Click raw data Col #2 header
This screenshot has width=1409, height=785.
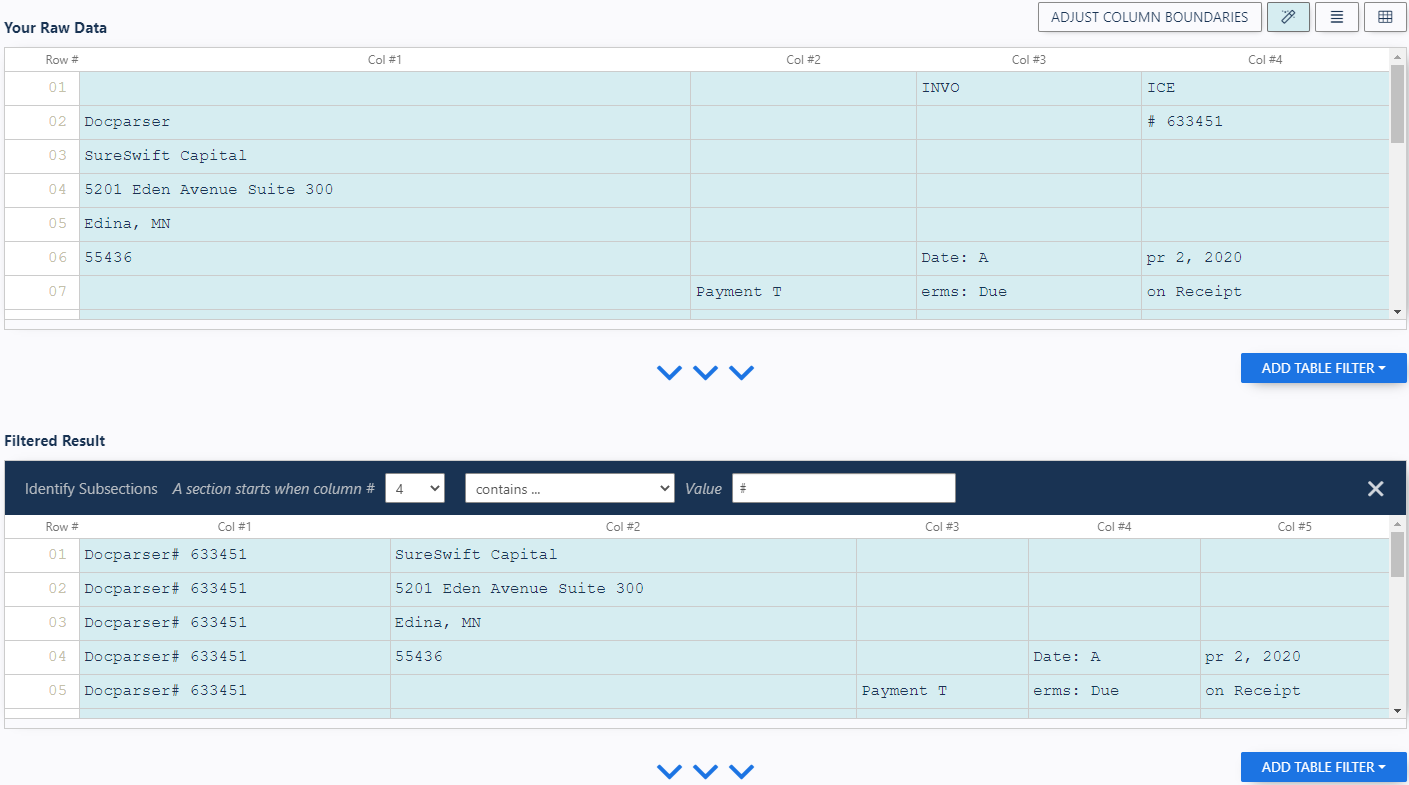click(803, 60)
